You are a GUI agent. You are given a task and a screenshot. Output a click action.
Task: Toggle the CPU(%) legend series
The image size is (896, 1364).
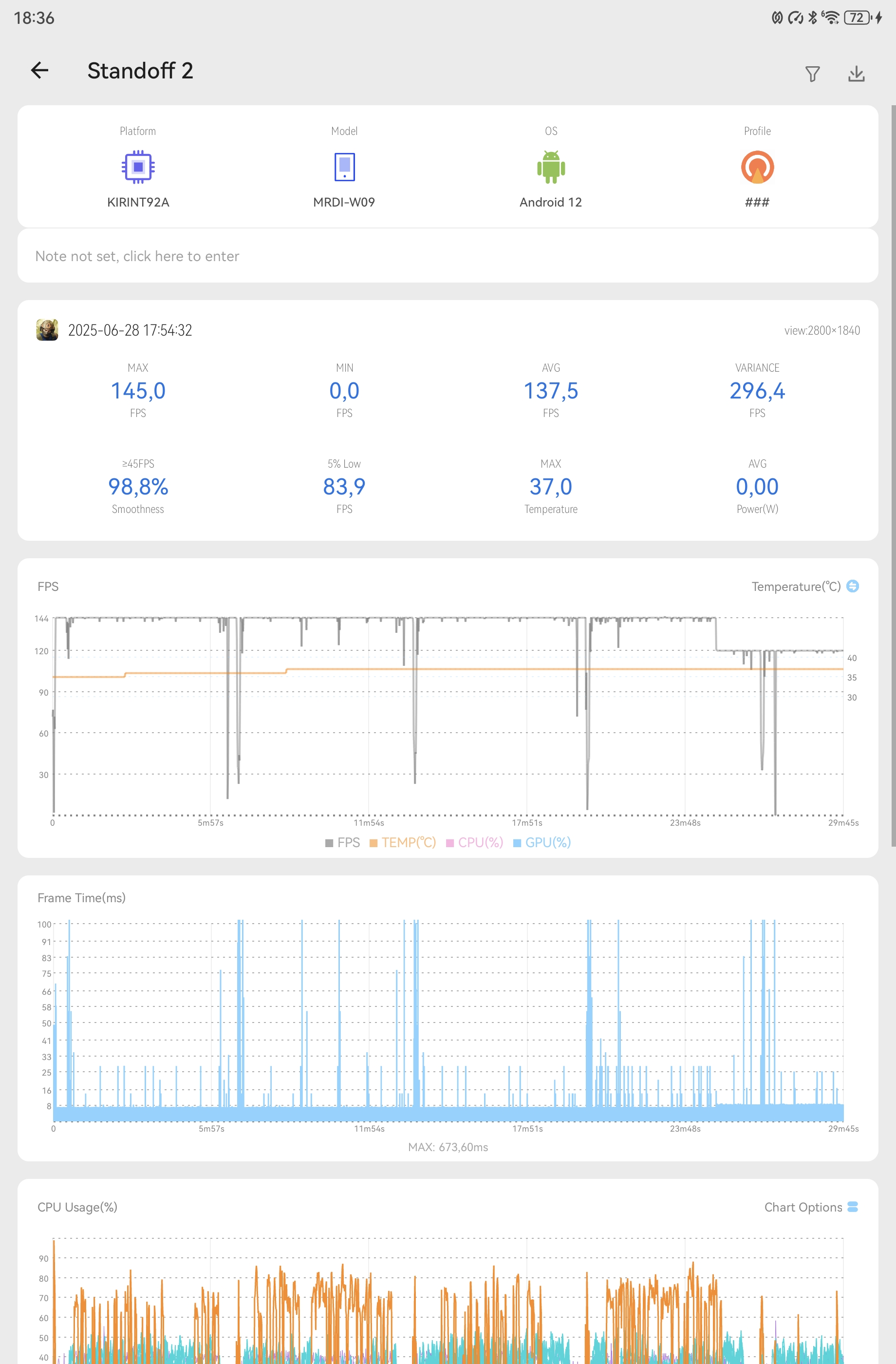pyautogui.click(x=474, y=842)
